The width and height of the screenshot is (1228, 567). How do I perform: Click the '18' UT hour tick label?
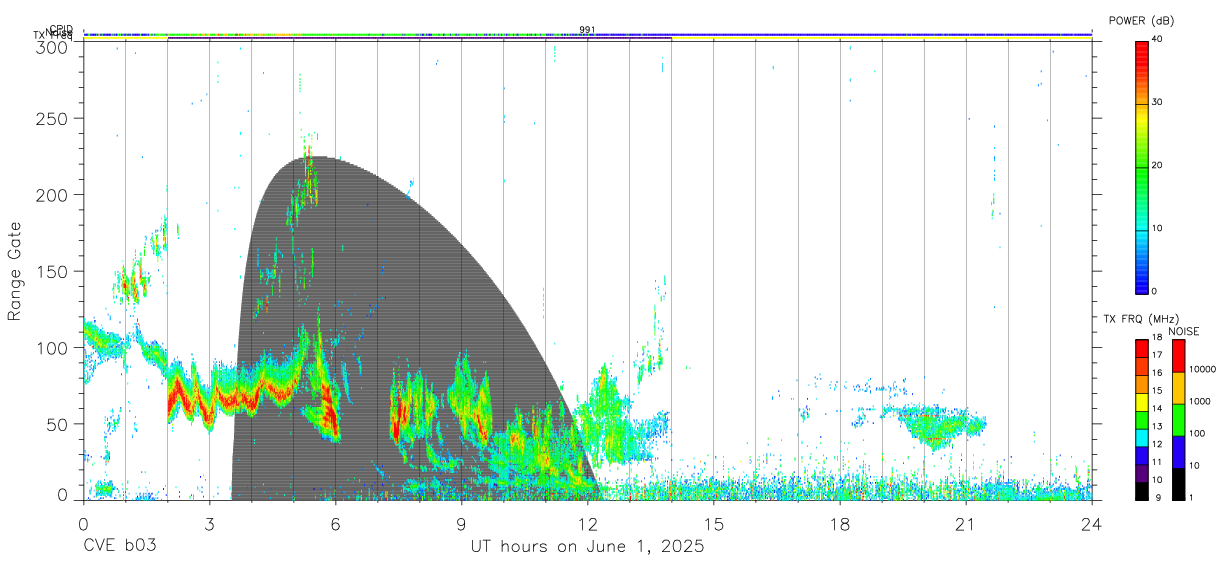tap(840, 523)
